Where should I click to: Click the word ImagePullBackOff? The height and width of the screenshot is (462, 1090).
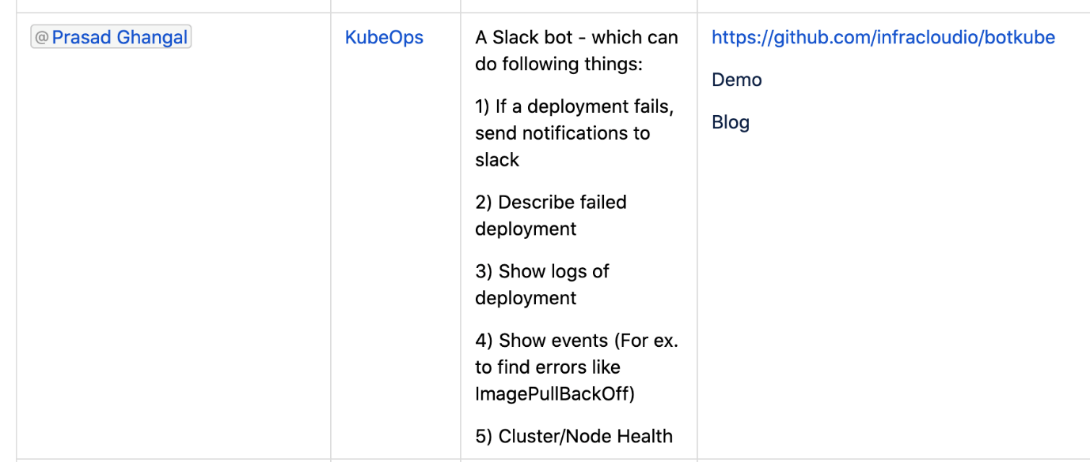(555, 394)
